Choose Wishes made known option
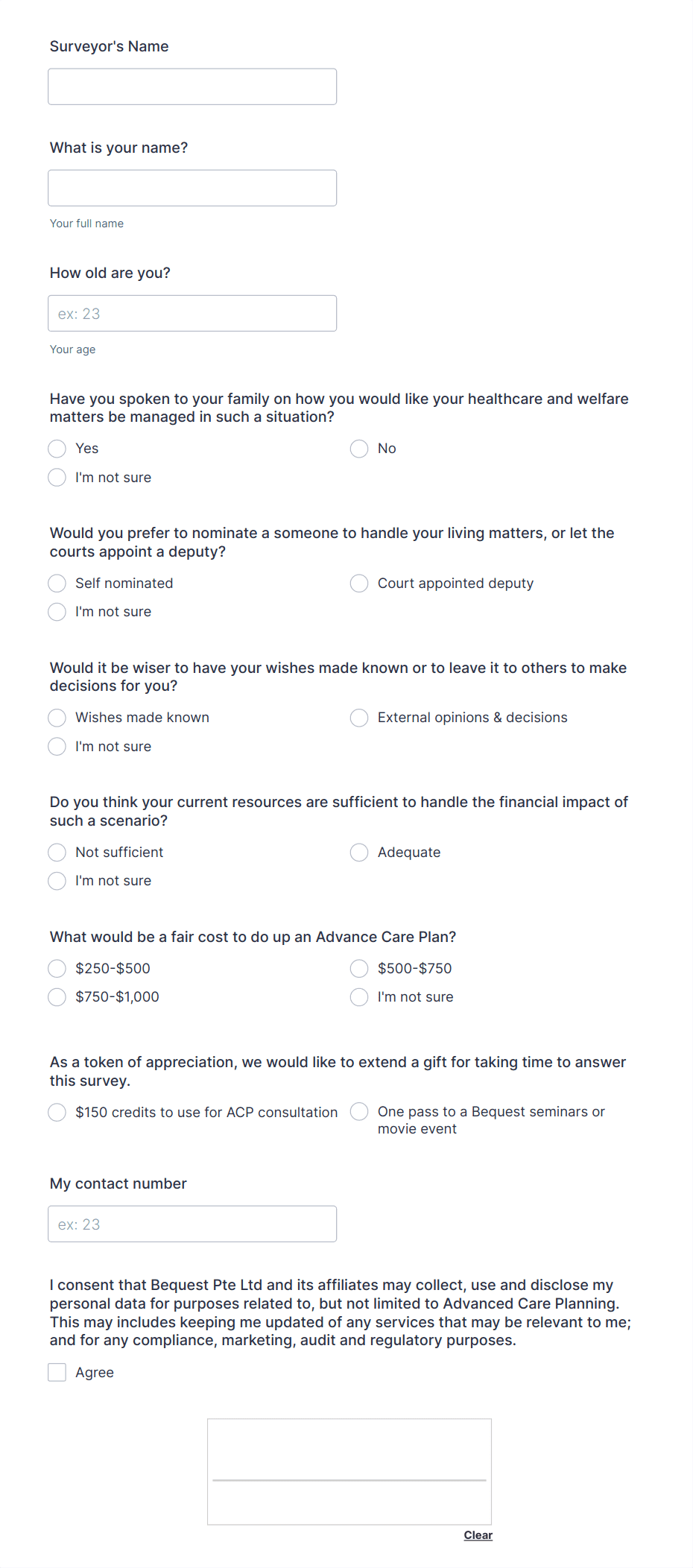693x1568 pixels. (x=57, y=717)
